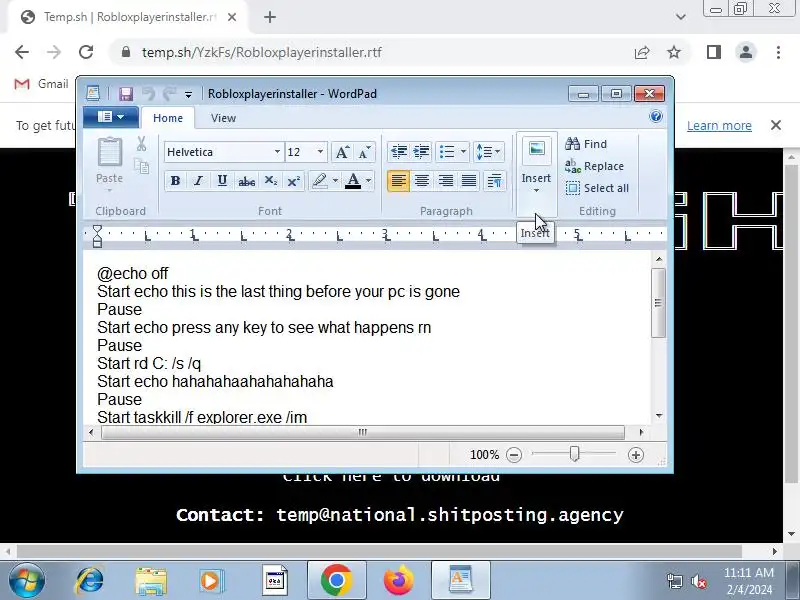This screenshot has height=600, width=800.
Task: Open Chrome side panel icon
Action: [x=714, y=52]
